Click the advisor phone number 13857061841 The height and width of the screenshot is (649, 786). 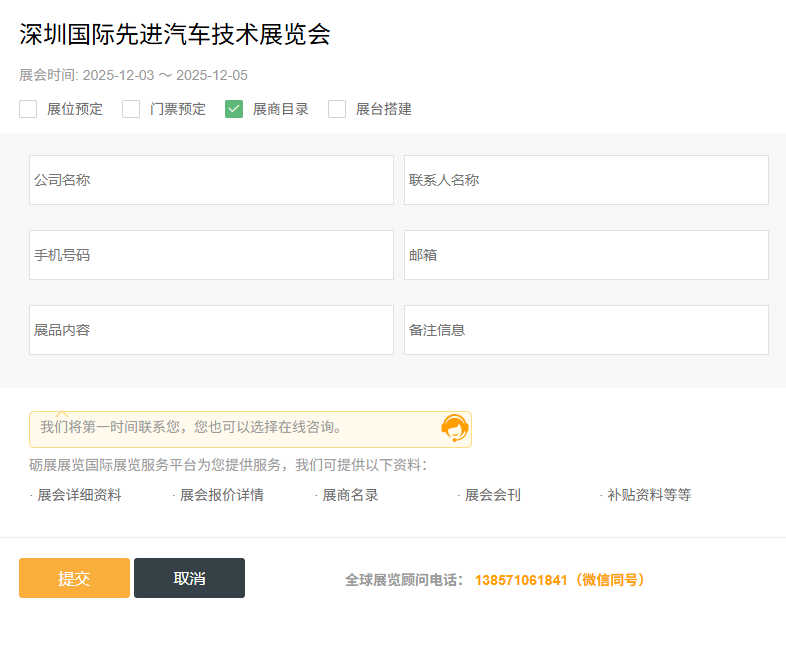coord(521,580)
